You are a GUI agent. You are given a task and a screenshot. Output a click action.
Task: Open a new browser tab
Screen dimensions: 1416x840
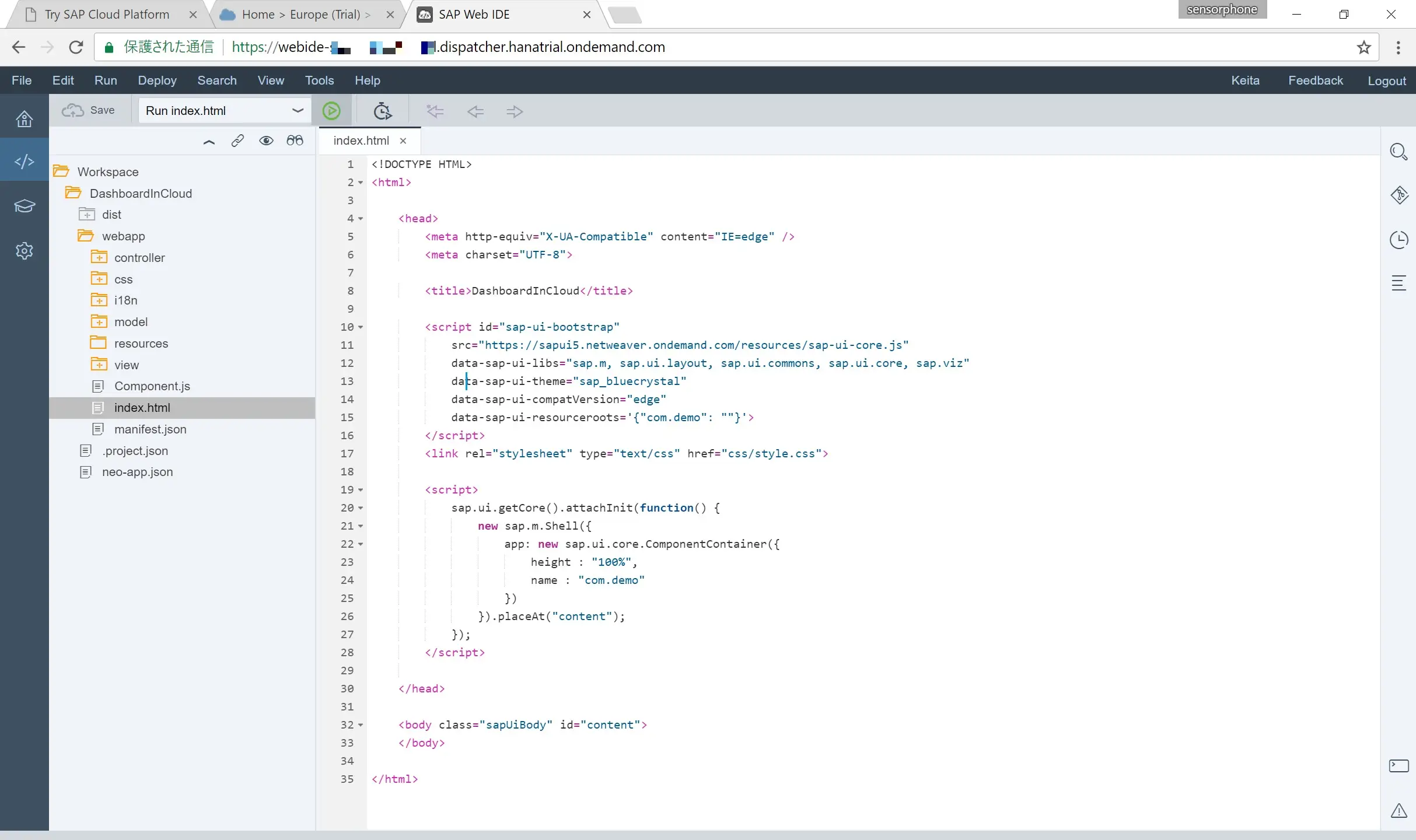tap(624, 15)
